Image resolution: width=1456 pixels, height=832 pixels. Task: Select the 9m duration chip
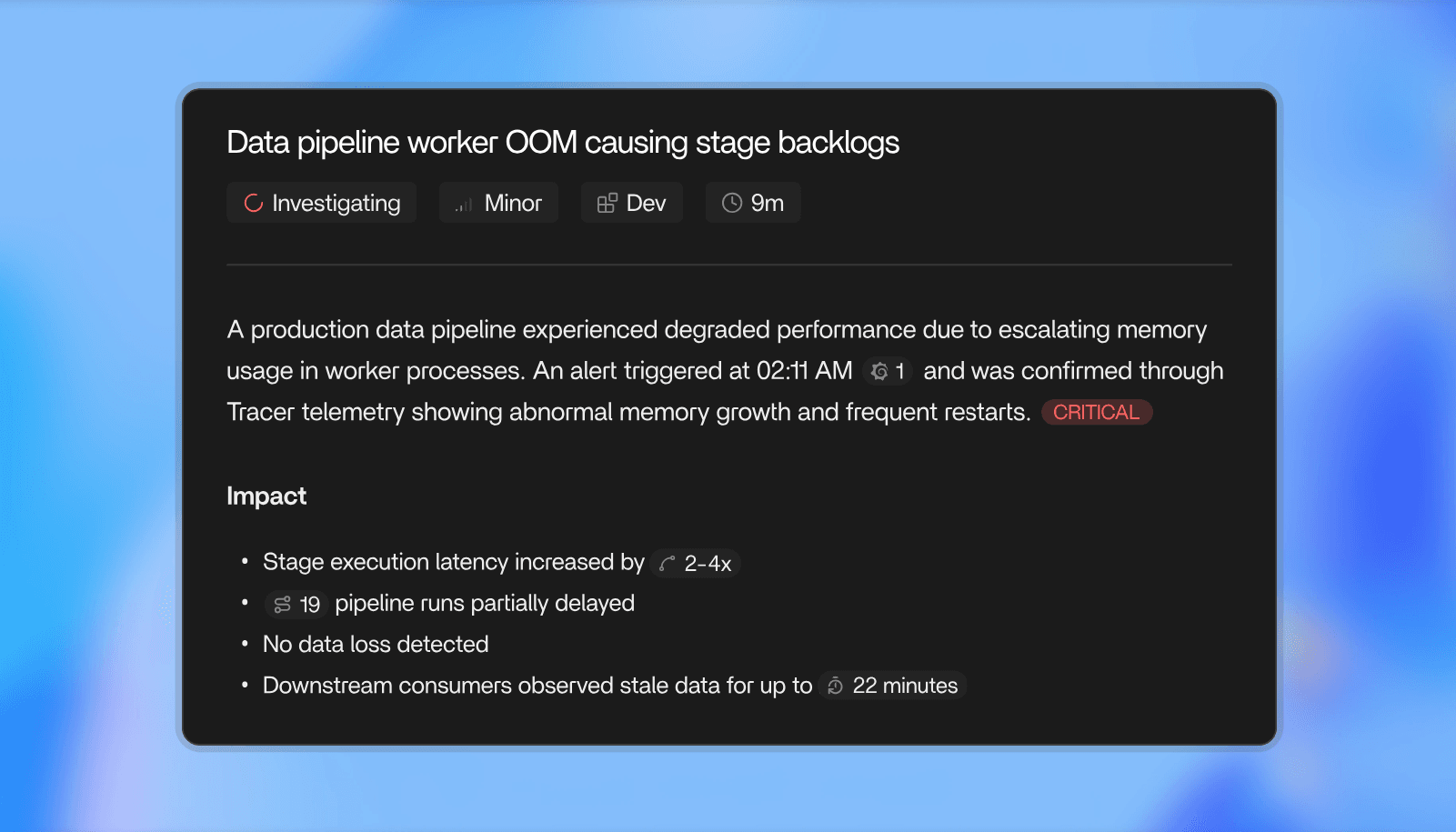coord(753,203)
